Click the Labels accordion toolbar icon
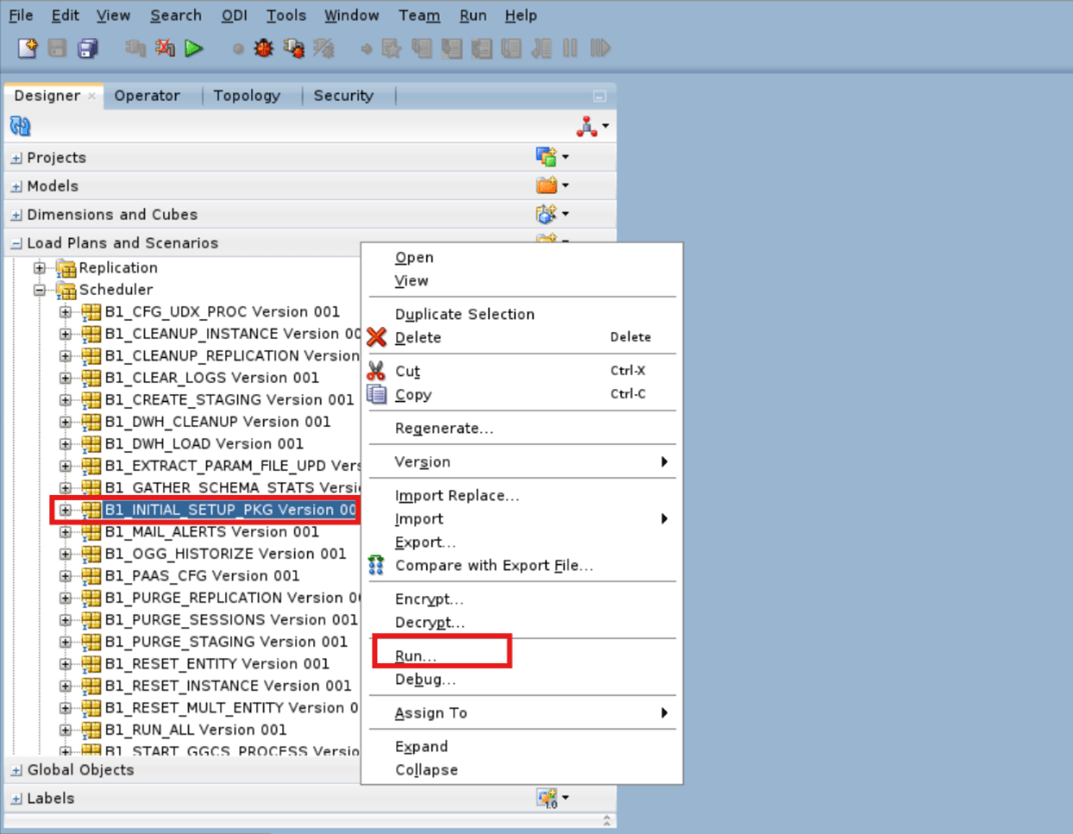 [x=547, y=798]
